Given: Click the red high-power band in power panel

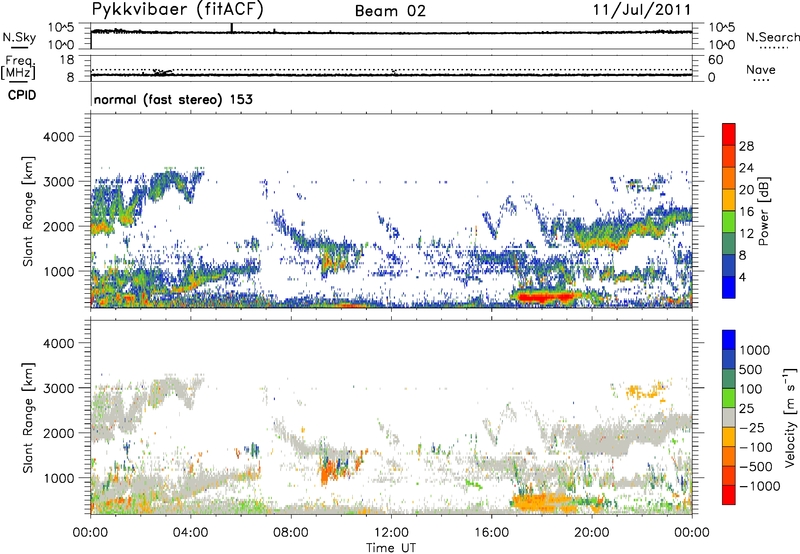Looking at the screenshot, I should [545, 297].
